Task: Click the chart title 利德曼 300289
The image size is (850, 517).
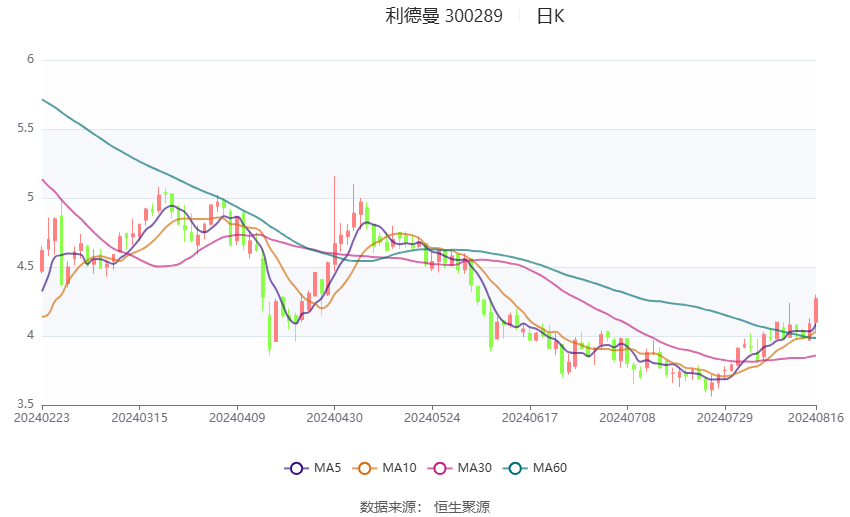Action: click(x=444, y=16)
